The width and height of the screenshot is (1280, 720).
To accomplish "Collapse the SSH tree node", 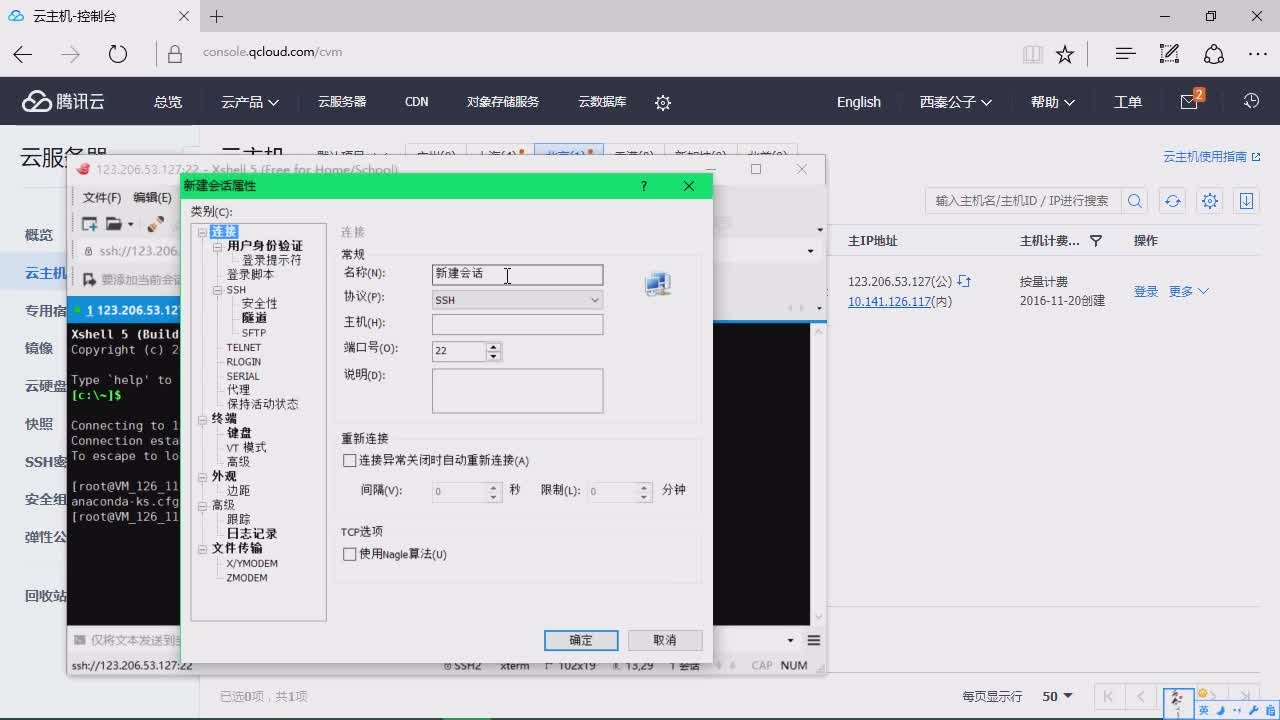I will (x=219, y=290).
